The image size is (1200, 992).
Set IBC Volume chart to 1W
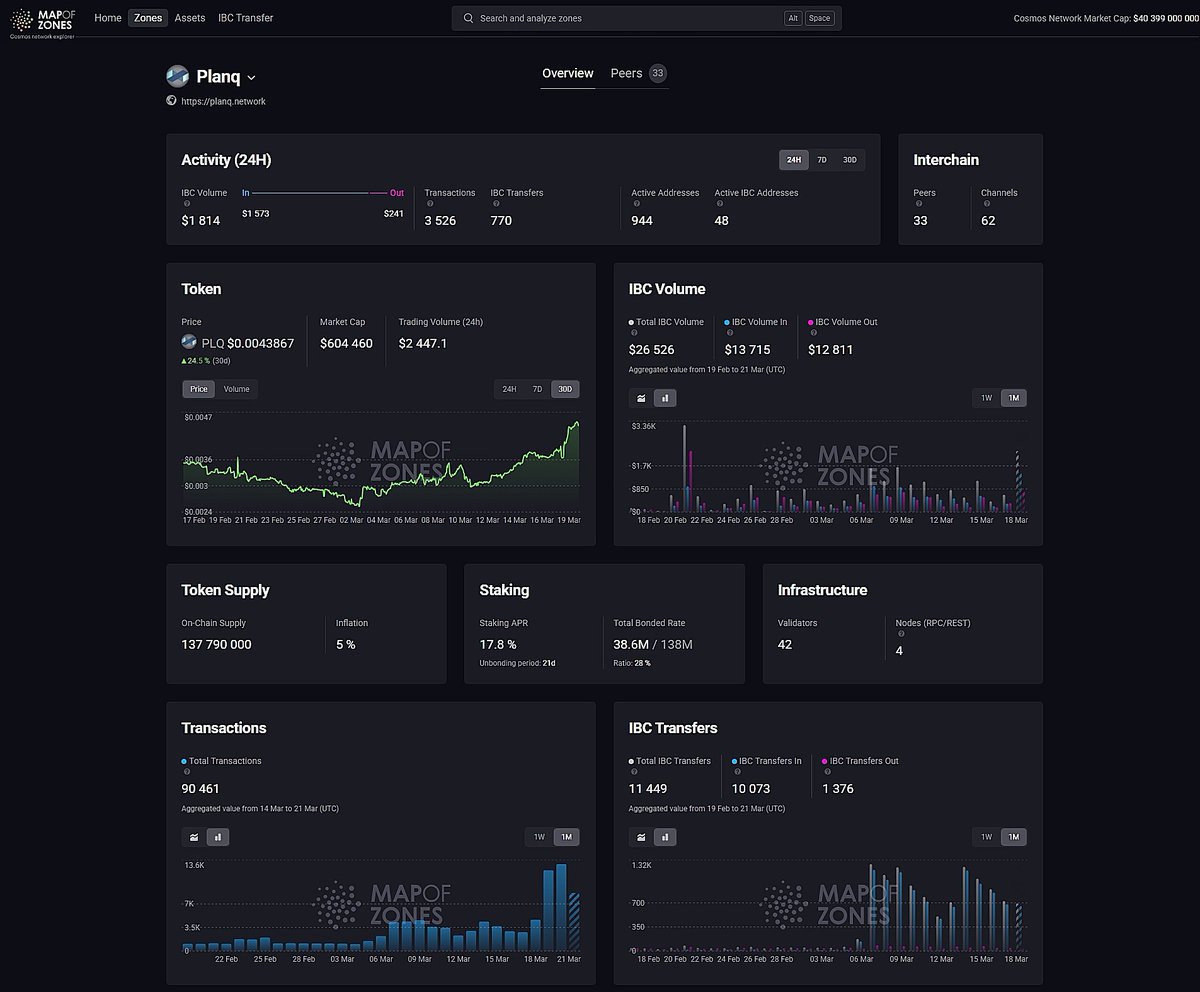[986, 398]
